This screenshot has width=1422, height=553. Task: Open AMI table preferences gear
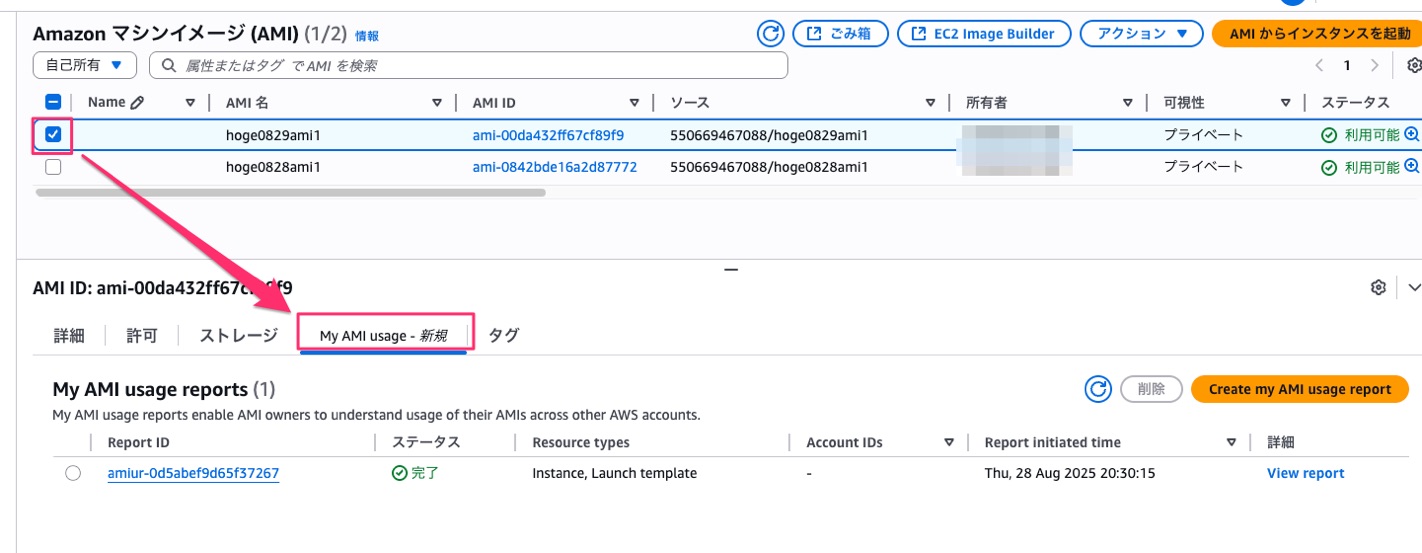(1414, 65)
